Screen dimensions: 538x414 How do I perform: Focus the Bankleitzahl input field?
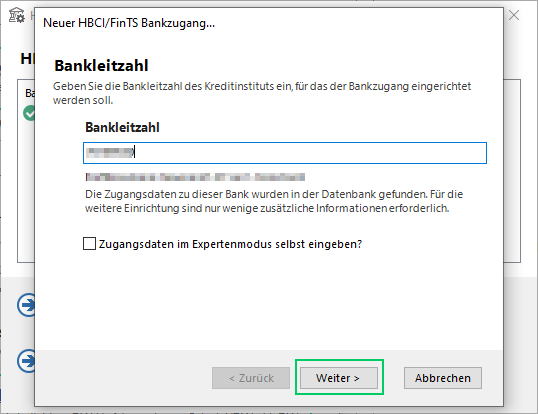tap(285, 153)
